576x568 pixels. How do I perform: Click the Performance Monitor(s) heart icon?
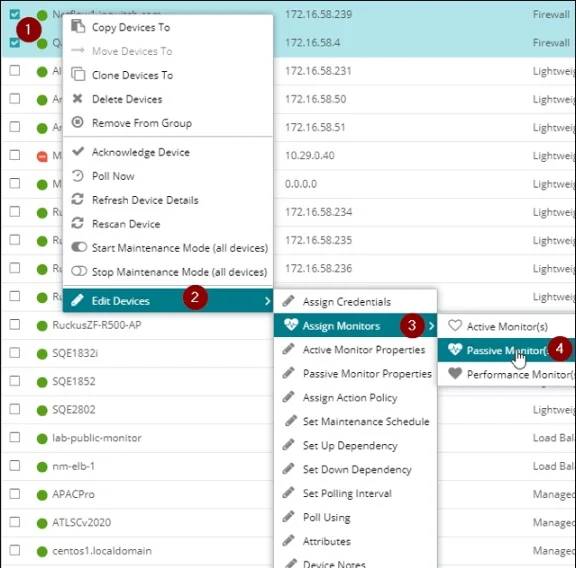(455, 373)
